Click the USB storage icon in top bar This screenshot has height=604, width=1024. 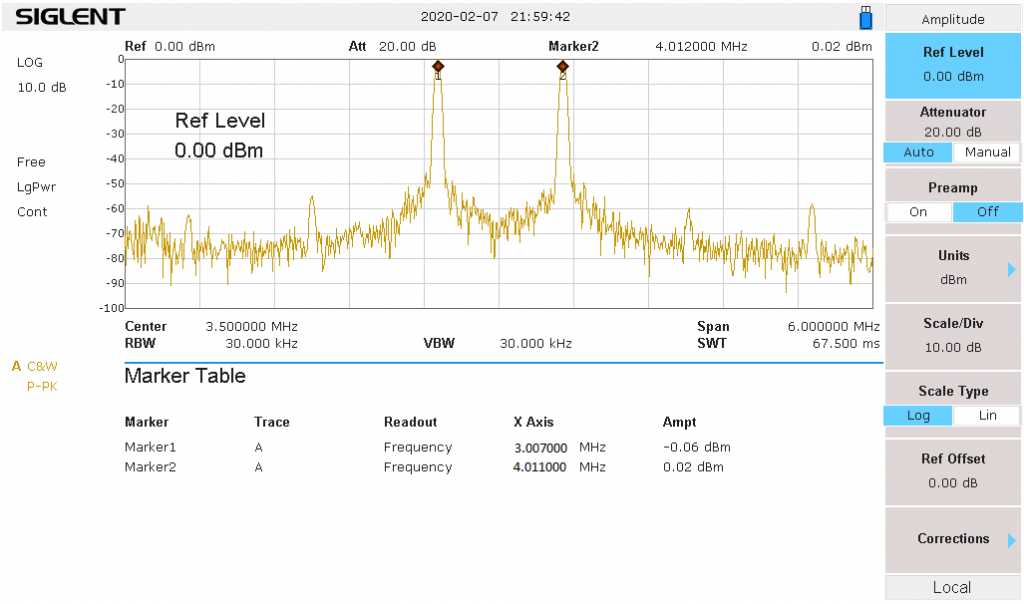tap(866, 17)
